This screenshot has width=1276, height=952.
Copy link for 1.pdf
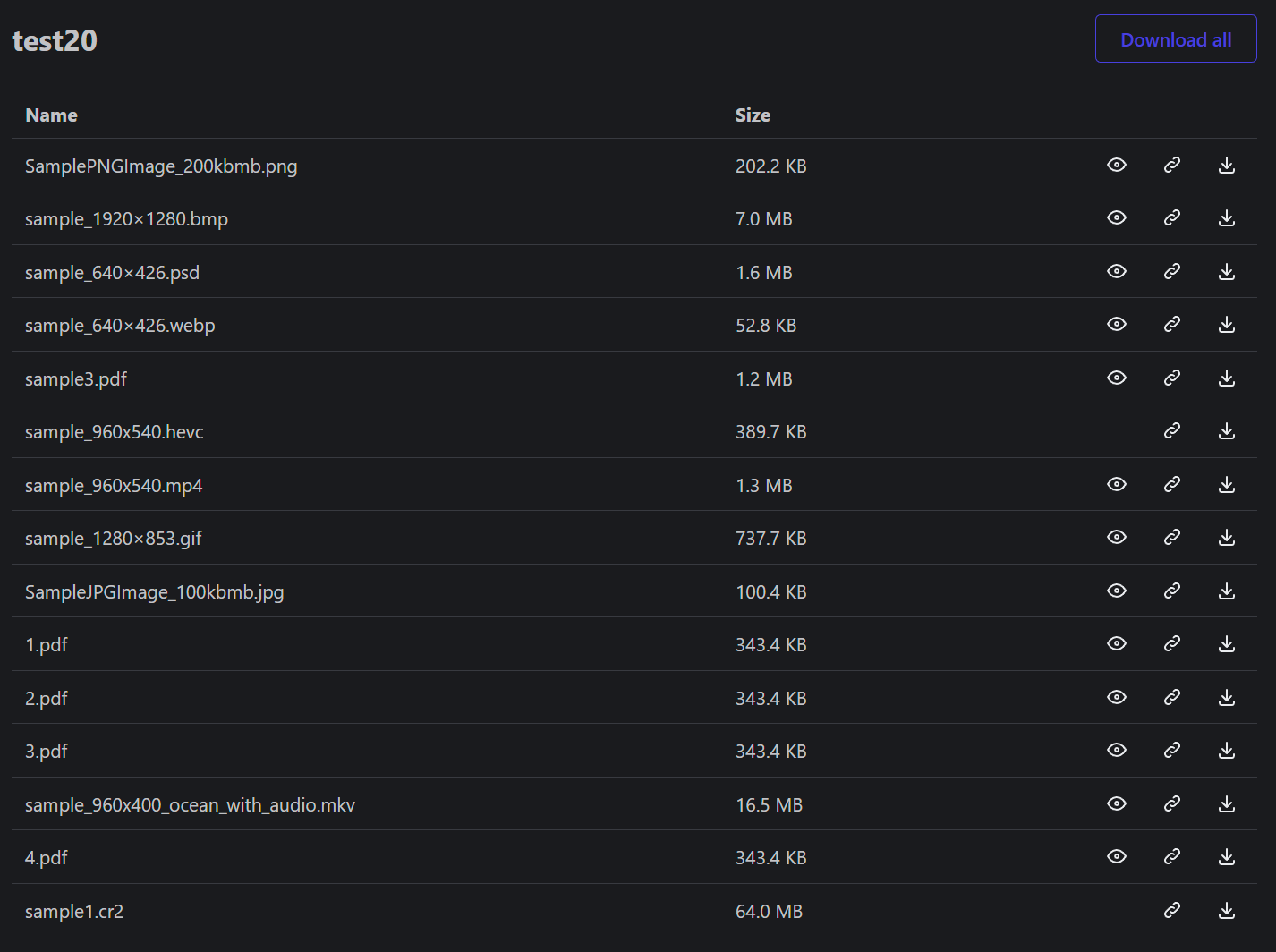tap(1172, 643)
